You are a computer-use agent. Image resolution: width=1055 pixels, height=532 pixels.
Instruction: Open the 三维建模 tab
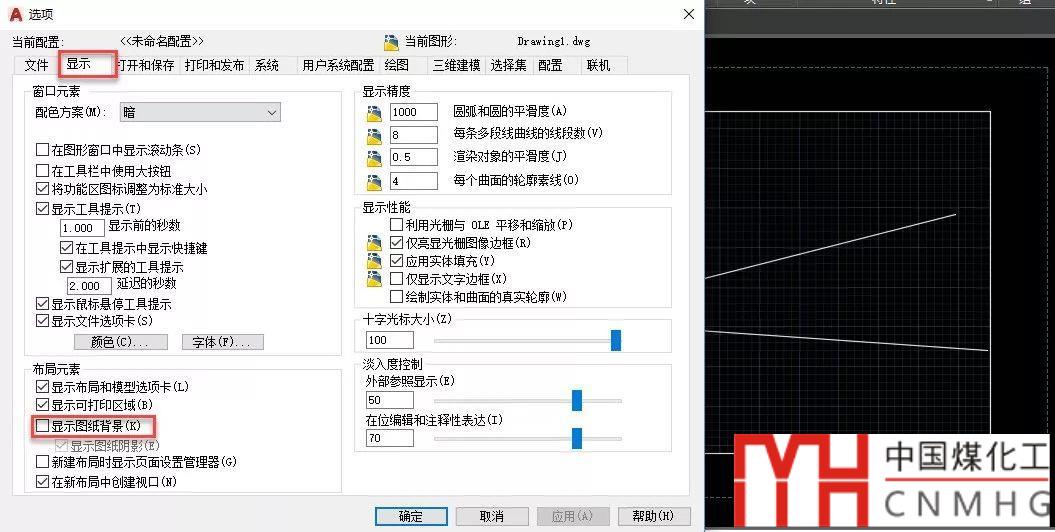point(456,65)
